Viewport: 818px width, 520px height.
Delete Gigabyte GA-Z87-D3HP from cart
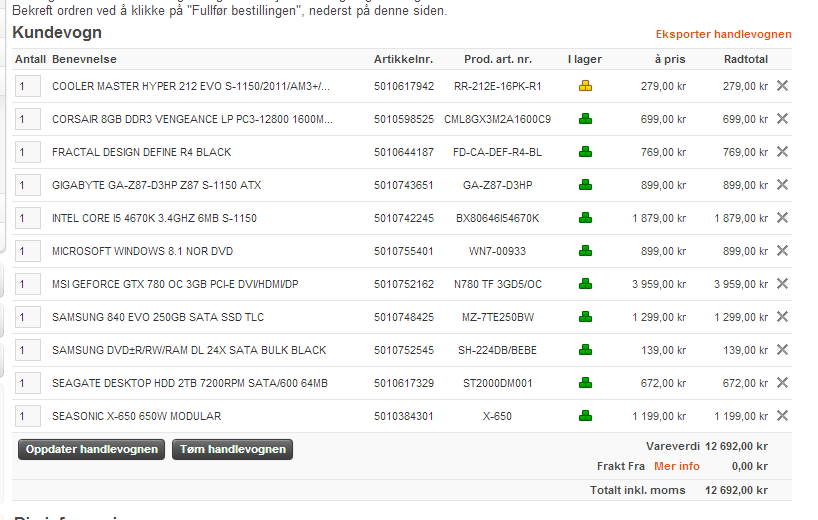point(782,184)
